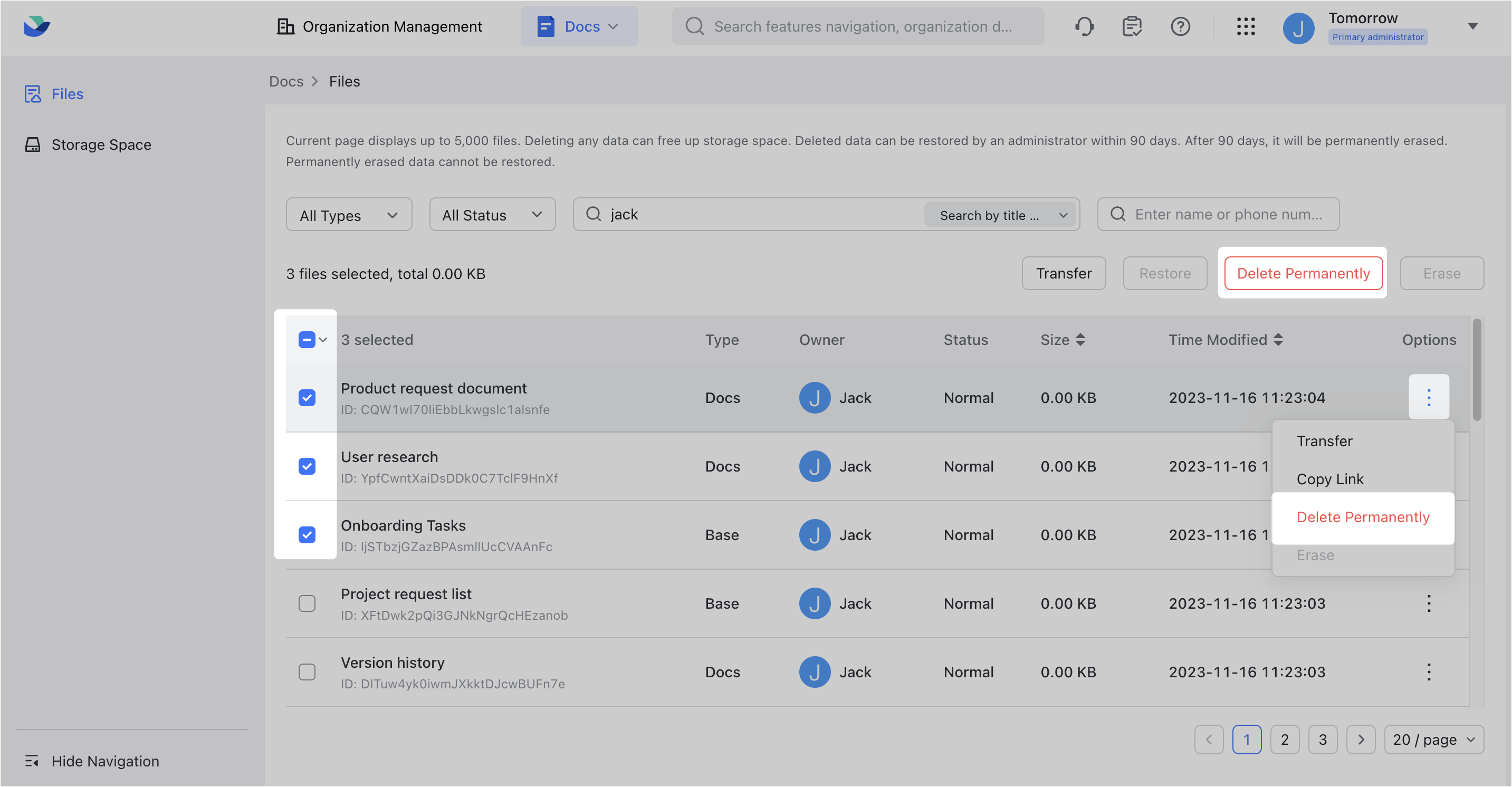This screenshot has width=1512, height=787.
Task: Click the Type column header
Action: pyautogui.click(x=722, y=340)
